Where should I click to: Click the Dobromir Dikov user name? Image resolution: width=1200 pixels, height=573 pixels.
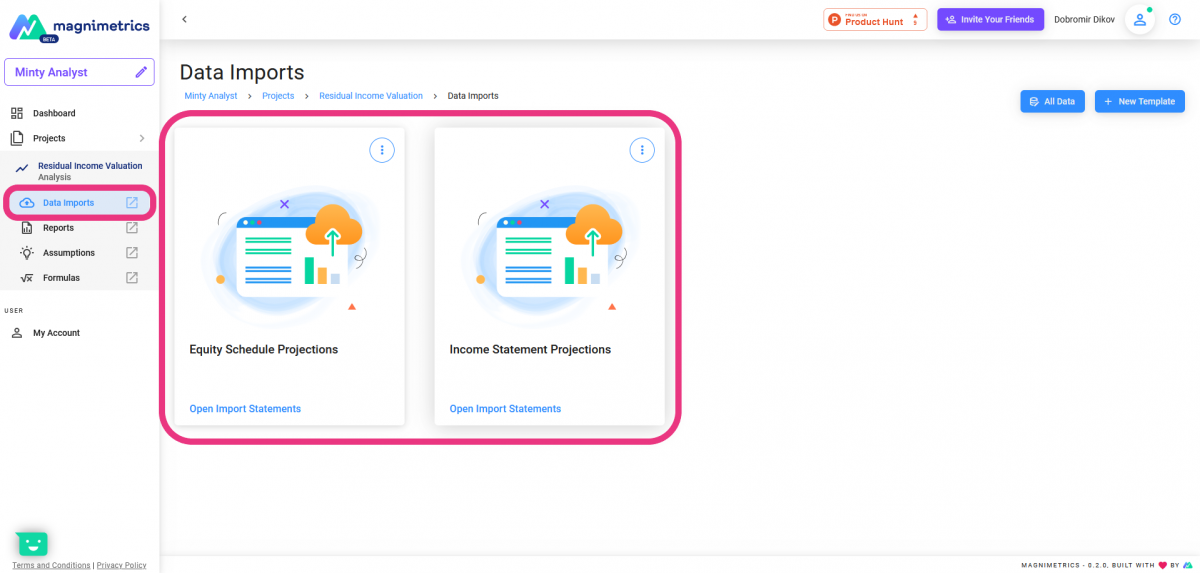[x=1084, y=19]
